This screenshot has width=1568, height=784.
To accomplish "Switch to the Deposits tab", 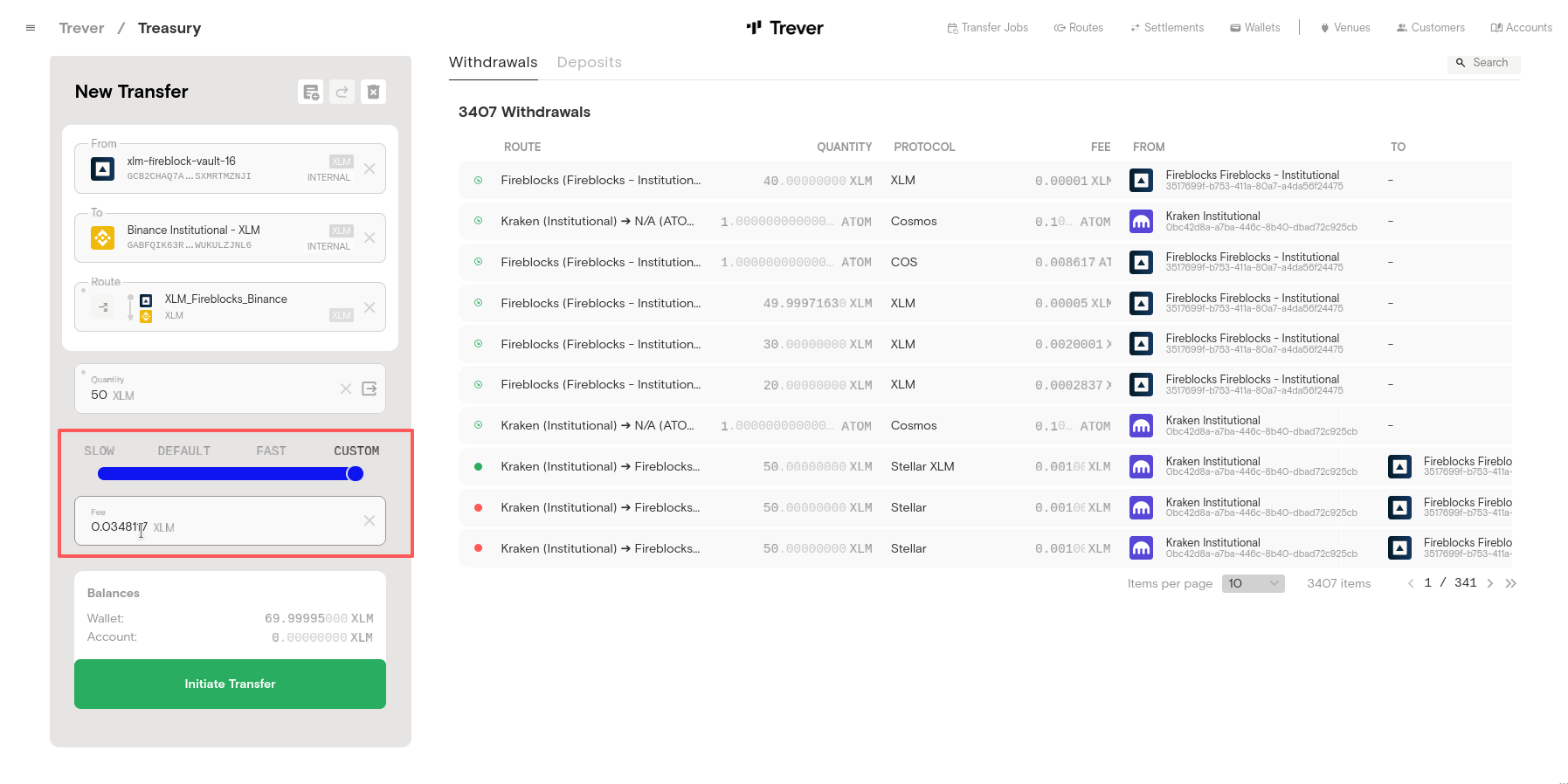I will (589, 62).
